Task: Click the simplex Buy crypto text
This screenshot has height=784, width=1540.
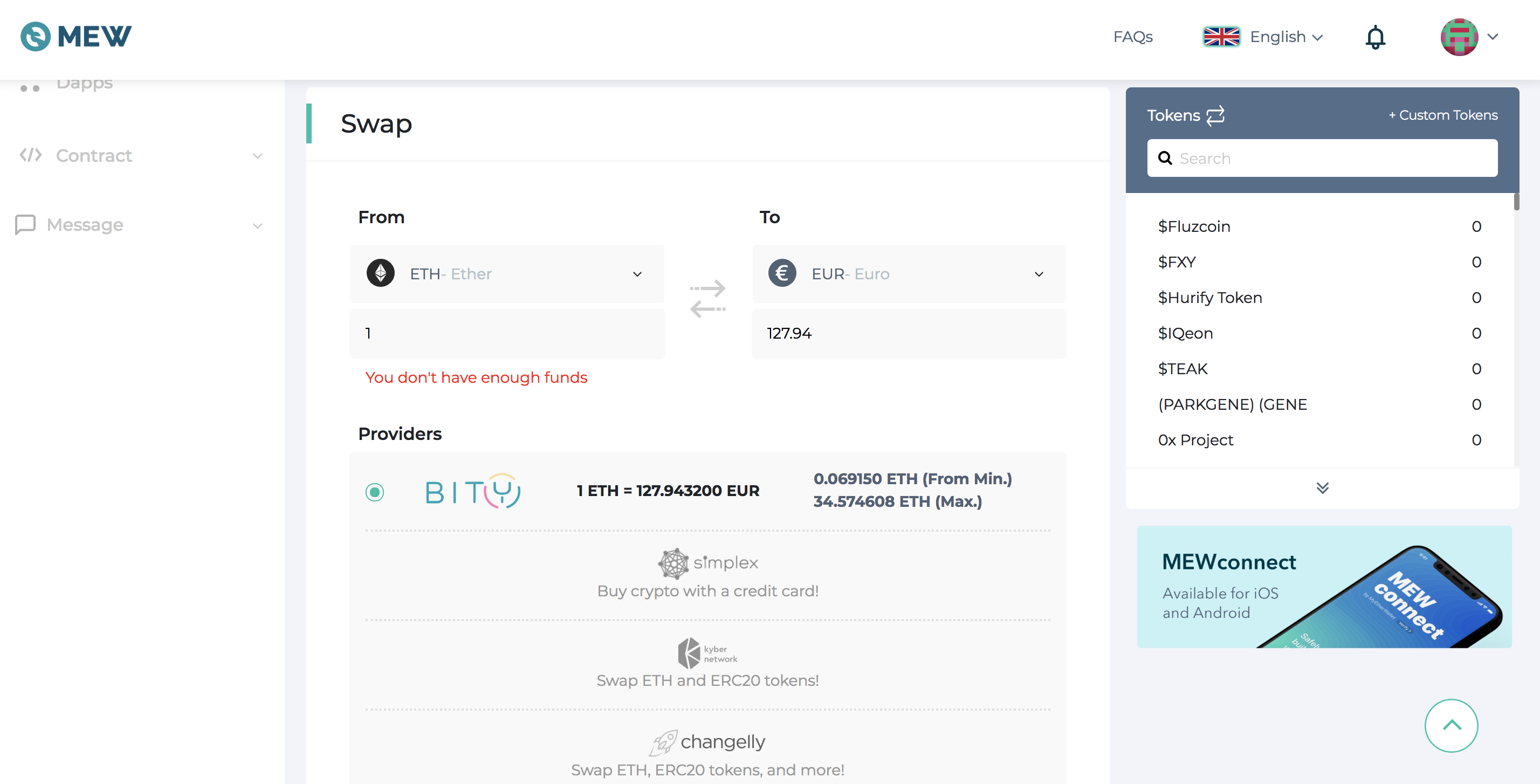Action: click(x=708, y=591)
